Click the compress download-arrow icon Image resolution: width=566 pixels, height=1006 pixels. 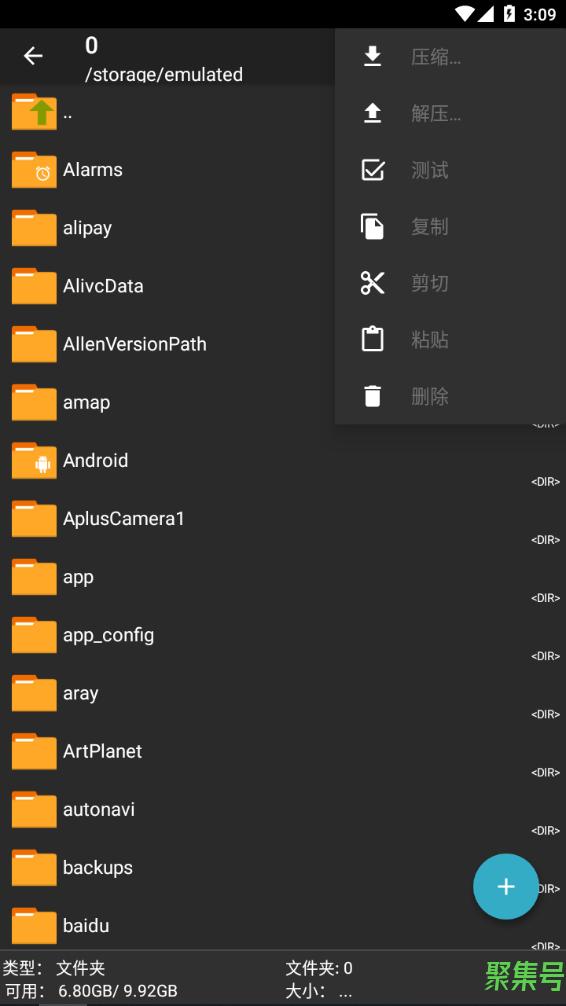coord(372,56)
